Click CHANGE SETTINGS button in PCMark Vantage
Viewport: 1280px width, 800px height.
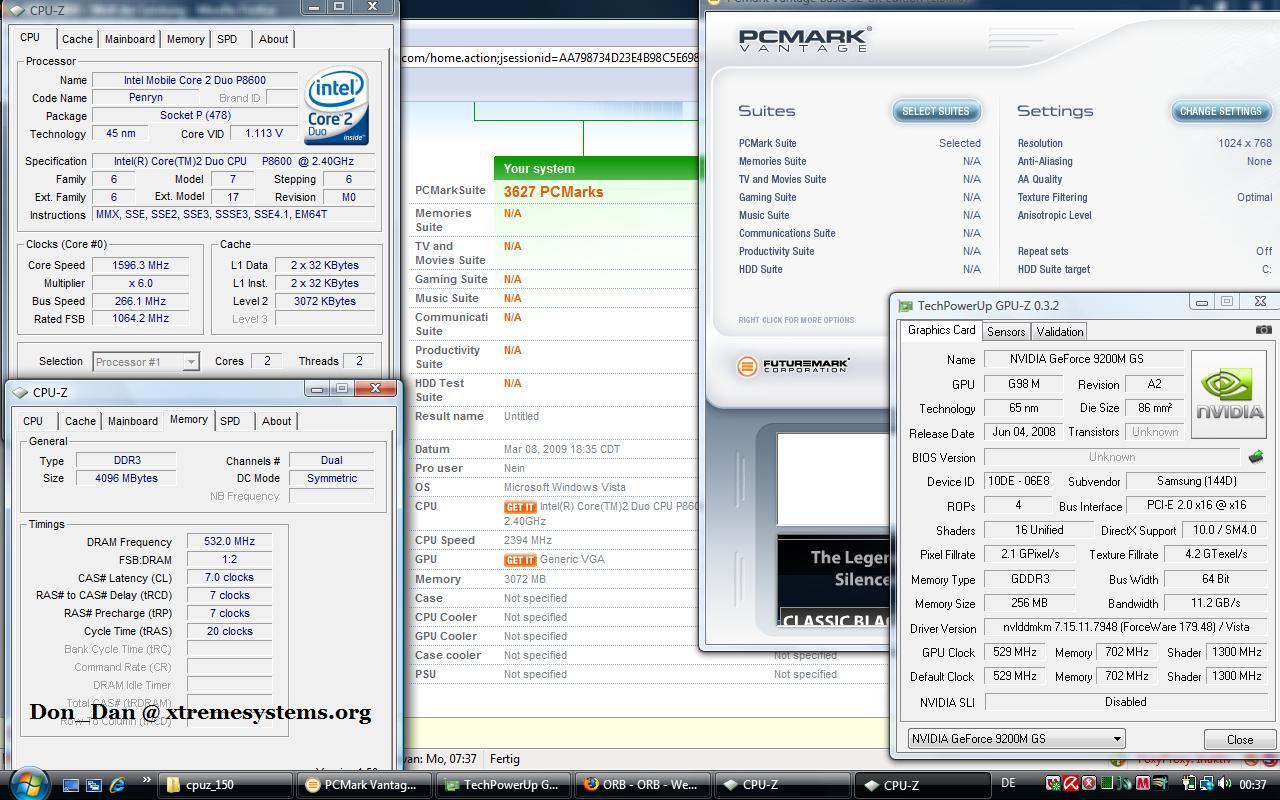tap(1221, 111)
